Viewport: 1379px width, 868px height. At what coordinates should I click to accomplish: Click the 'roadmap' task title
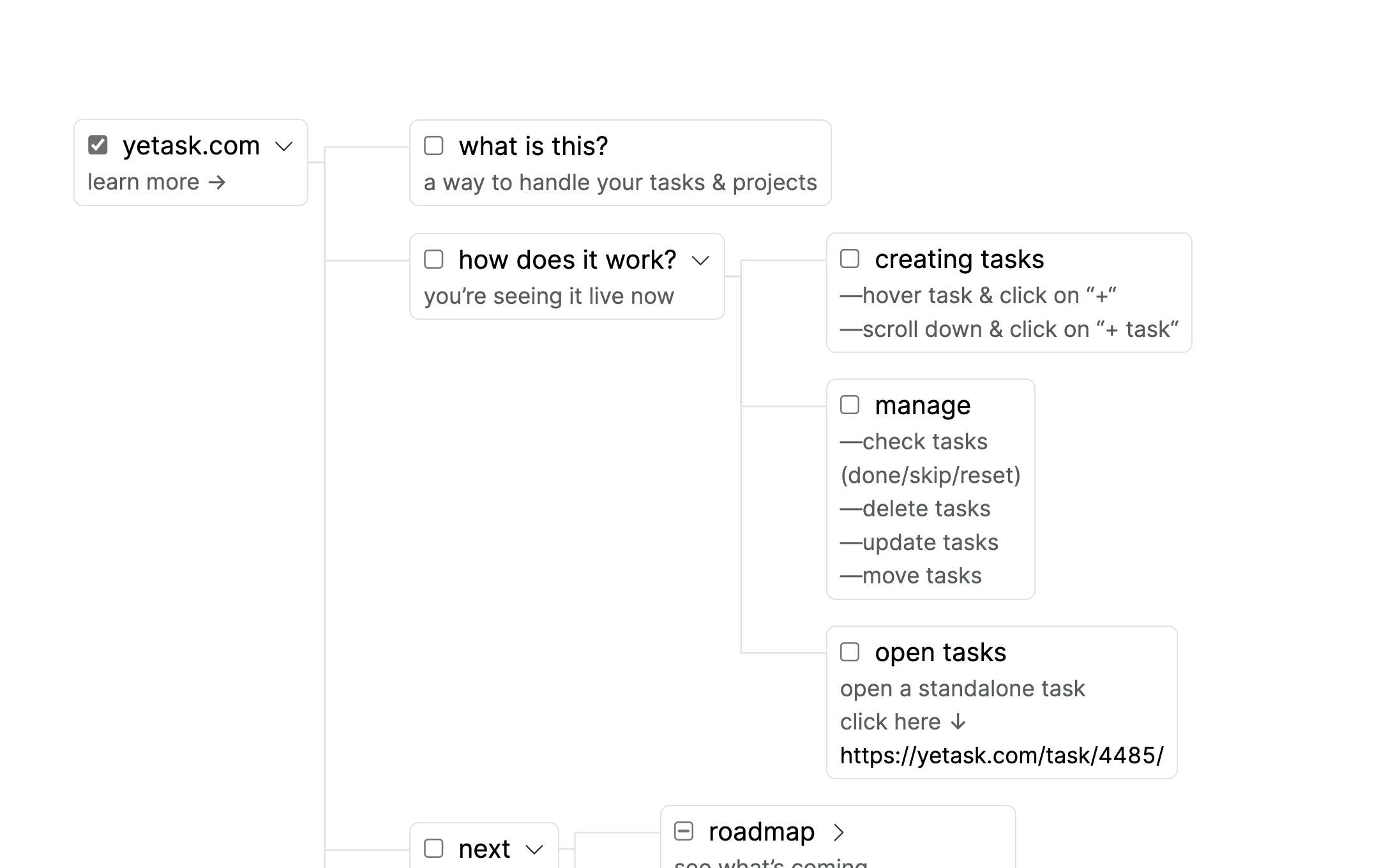[x=761, y=832]
